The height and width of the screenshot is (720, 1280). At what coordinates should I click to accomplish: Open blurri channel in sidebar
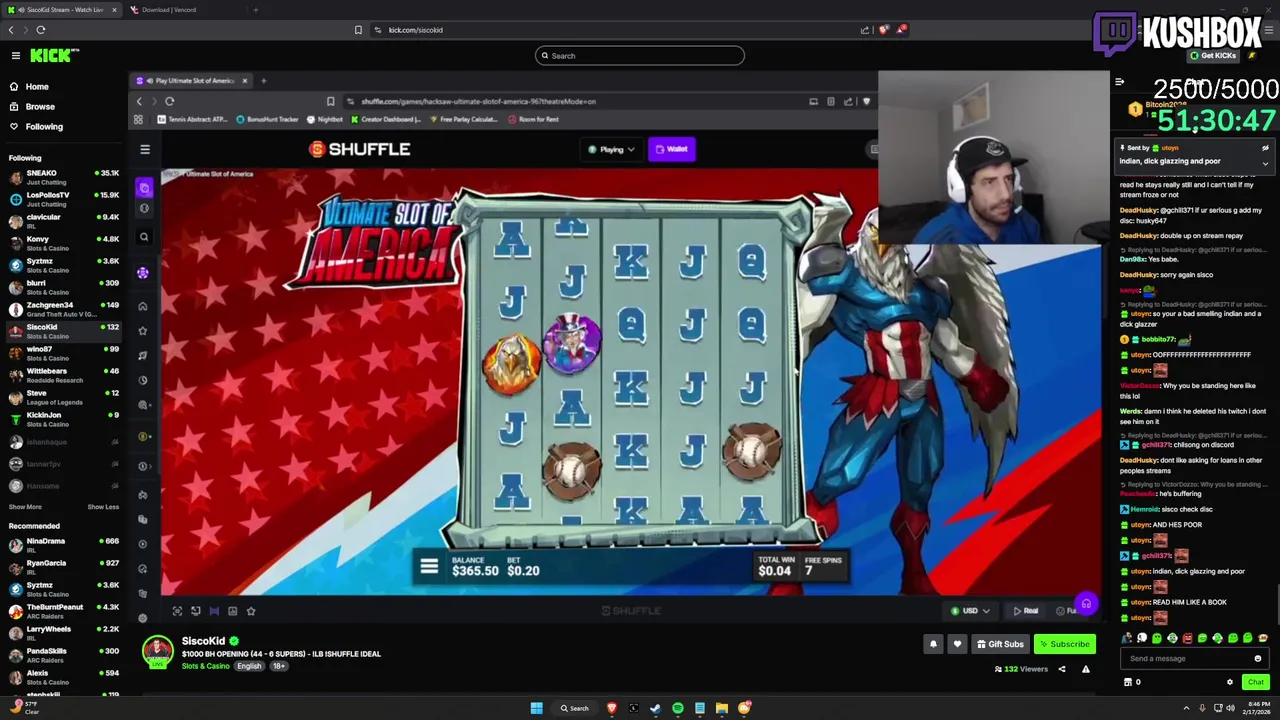(62, 287)
